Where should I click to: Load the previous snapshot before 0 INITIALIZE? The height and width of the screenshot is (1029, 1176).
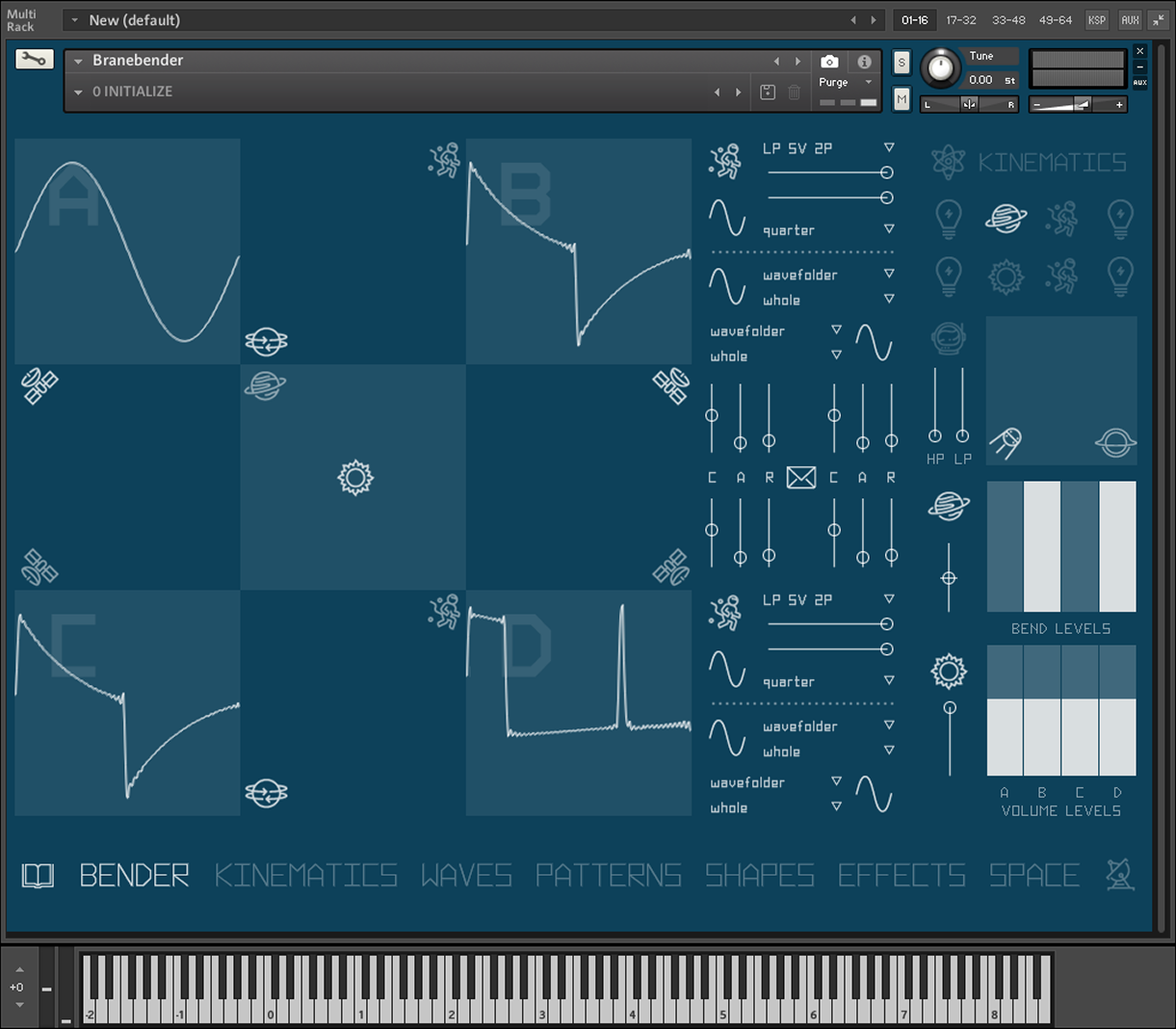(717, 92)
